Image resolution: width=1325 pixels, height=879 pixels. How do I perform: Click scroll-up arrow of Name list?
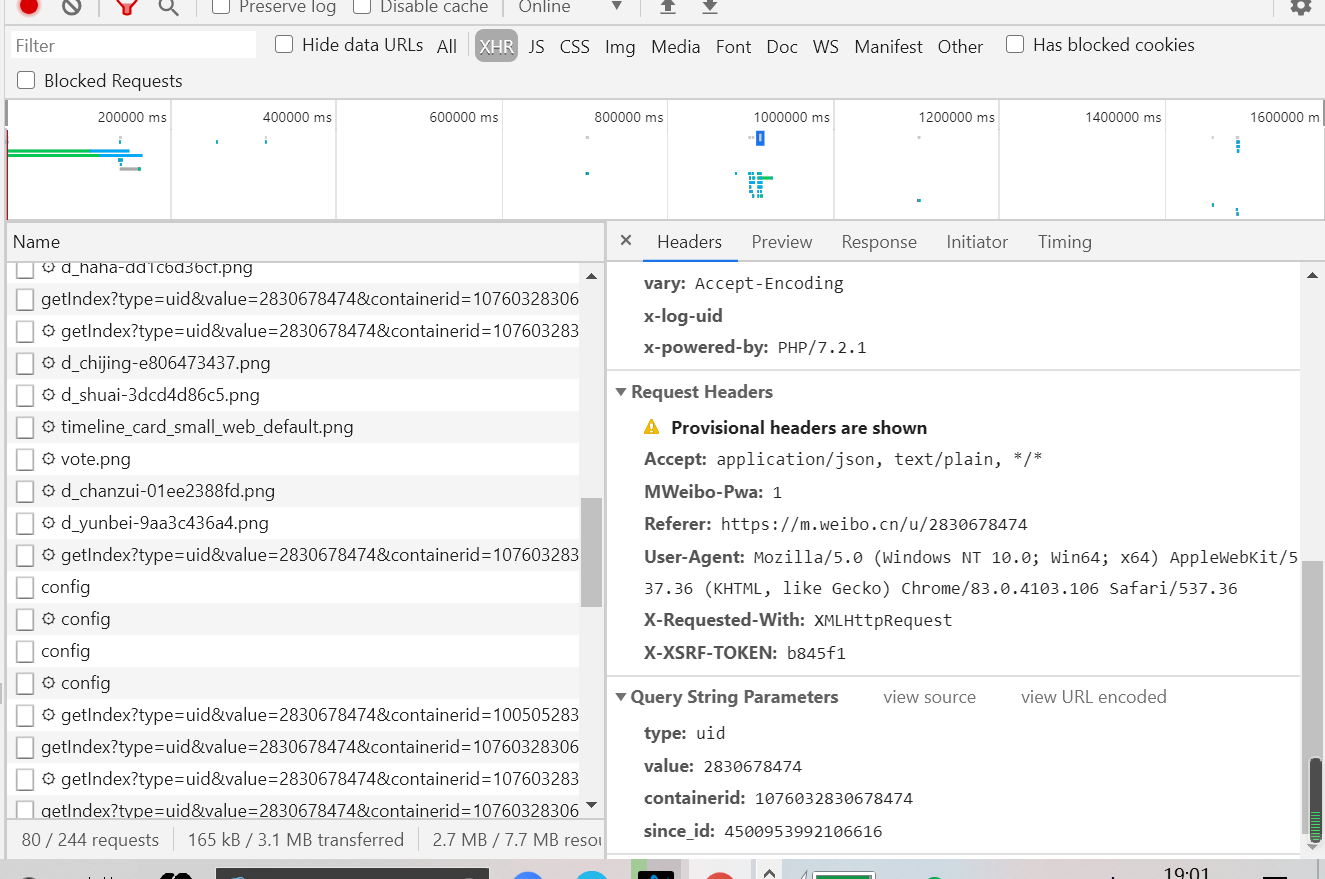coord(591,275)
